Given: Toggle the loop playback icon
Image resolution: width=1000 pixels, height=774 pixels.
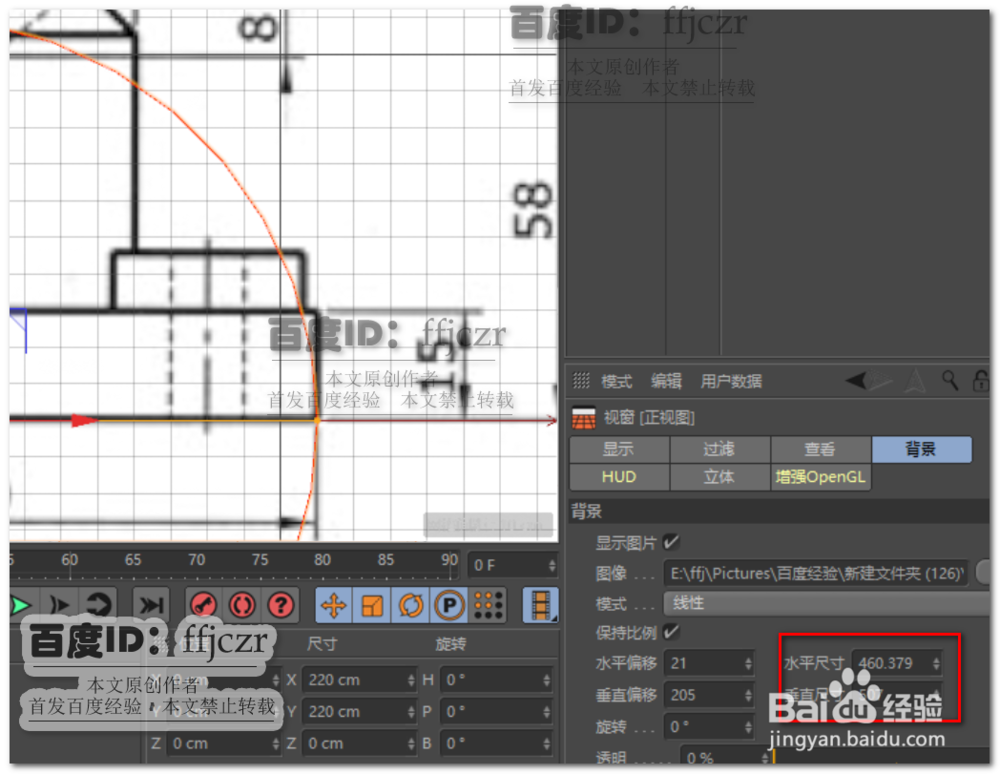Looking at the screenshot, I should 99,604.
